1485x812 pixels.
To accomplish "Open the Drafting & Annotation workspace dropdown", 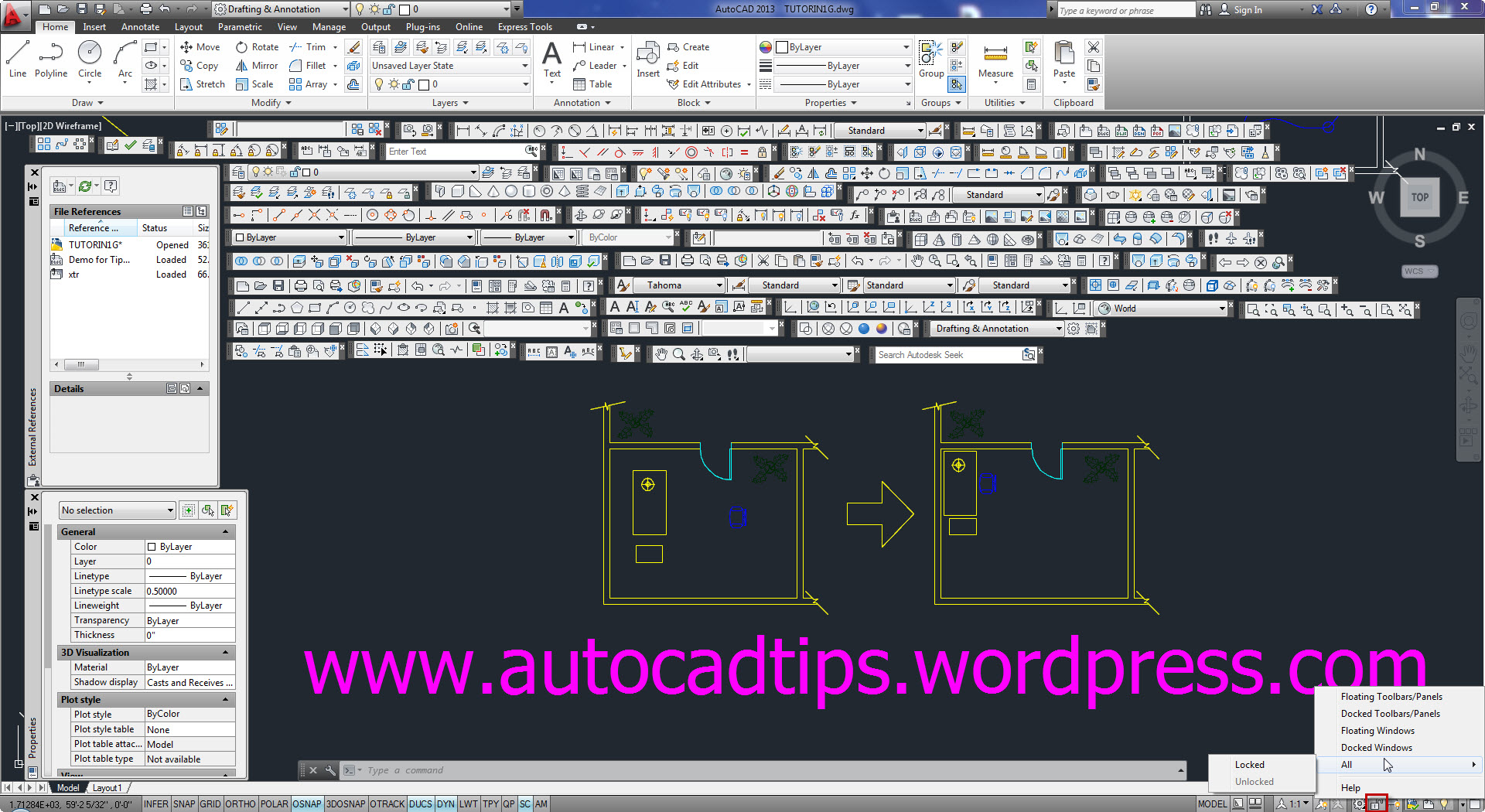I will [x=346, y=10].
